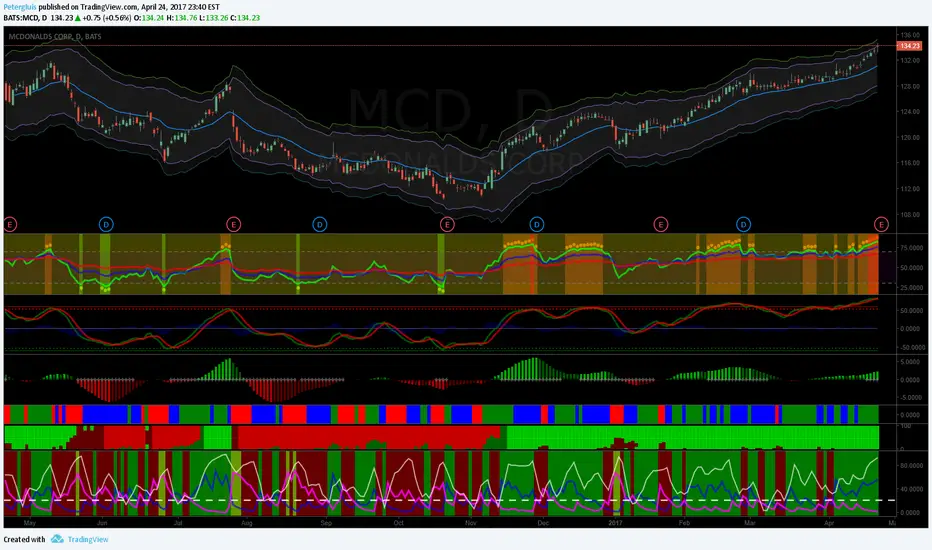The height and width of the screenshot is (550, 932).
Task: Click the +0.75 (+0.56%) change value
Action: [107, 18]
